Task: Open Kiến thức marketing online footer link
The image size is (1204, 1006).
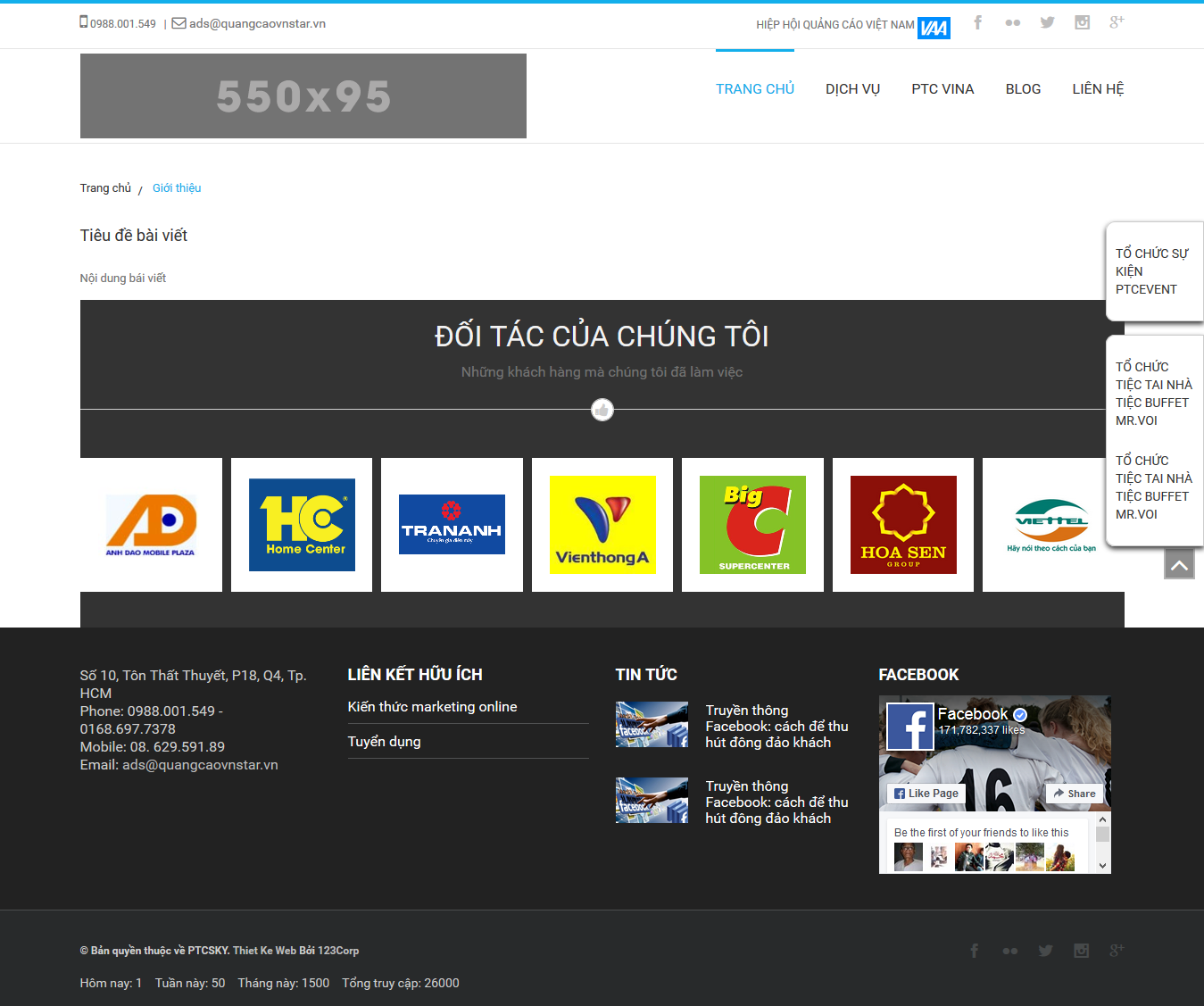Action: (432, 707)
